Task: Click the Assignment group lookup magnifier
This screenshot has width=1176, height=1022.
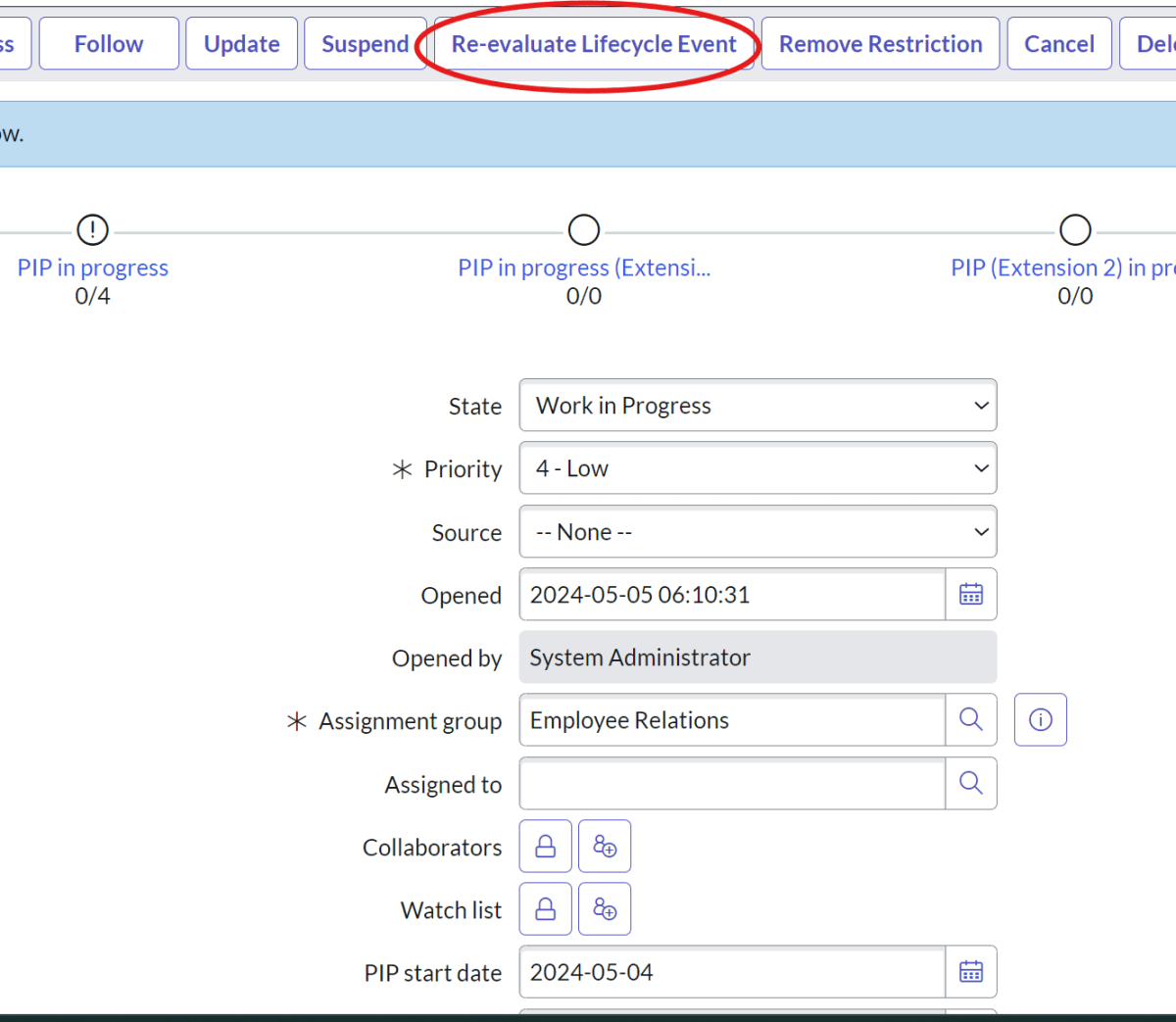Action: [x=970, y=719]
